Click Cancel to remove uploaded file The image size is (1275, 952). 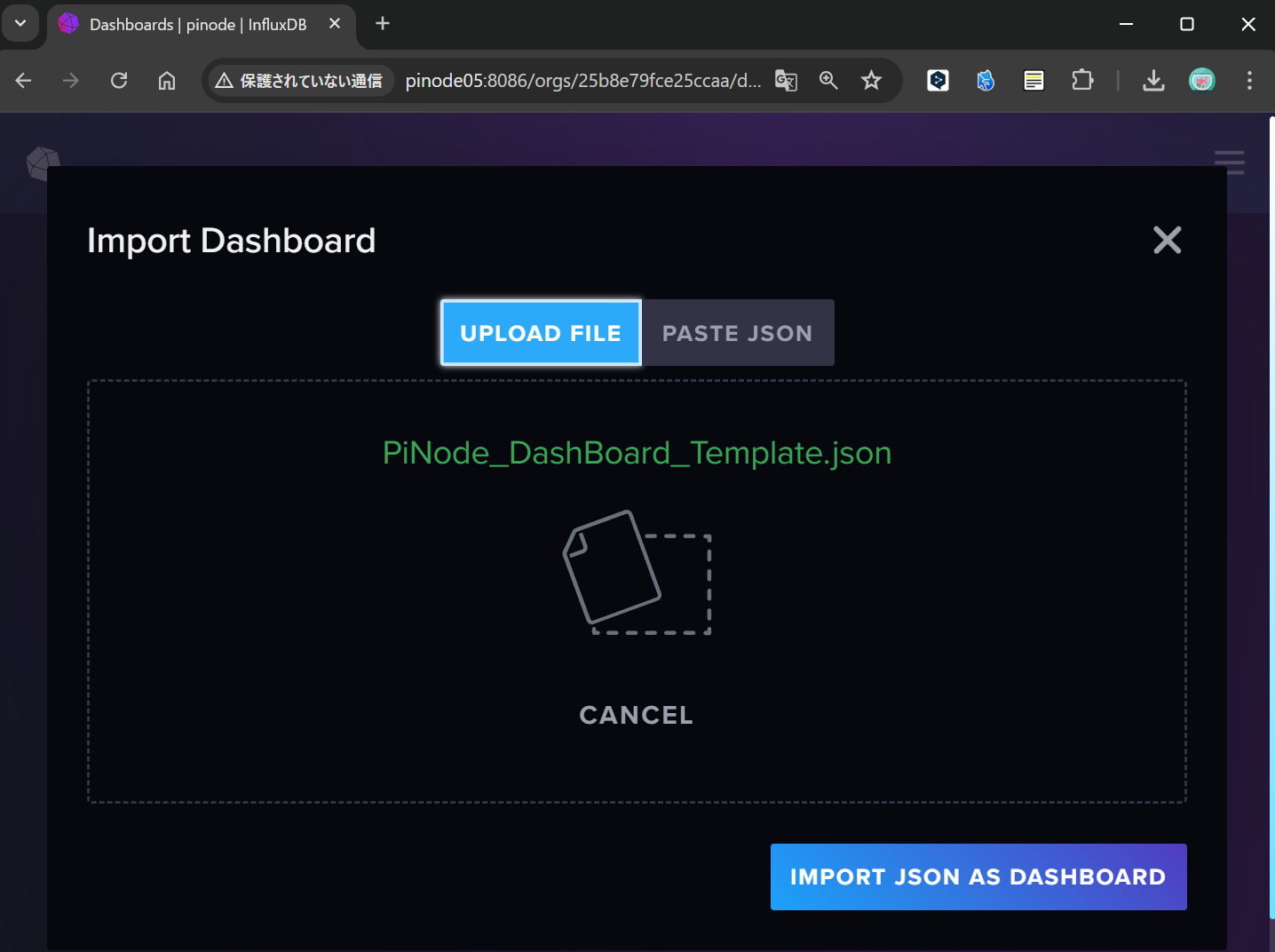coord(636,715)
